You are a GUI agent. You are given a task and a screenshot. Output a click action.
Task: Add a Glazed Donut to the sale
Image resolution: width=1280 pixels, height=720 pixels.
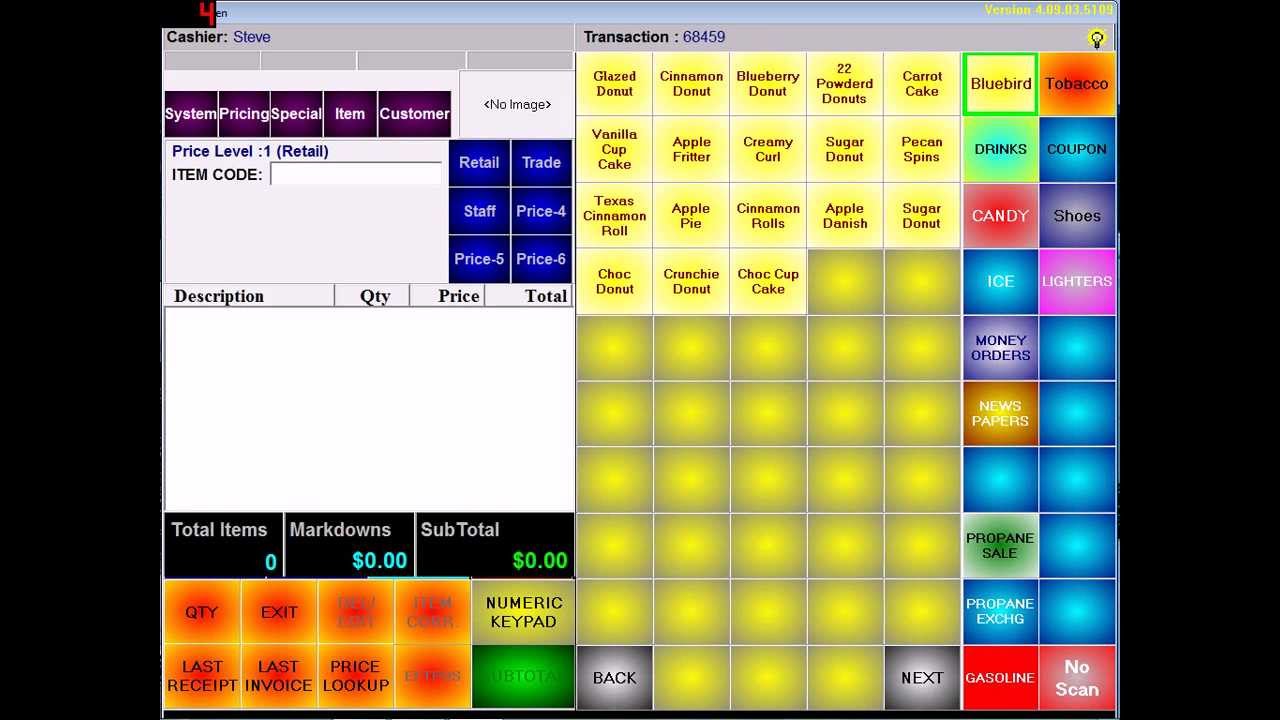click(x=614, y=83)
